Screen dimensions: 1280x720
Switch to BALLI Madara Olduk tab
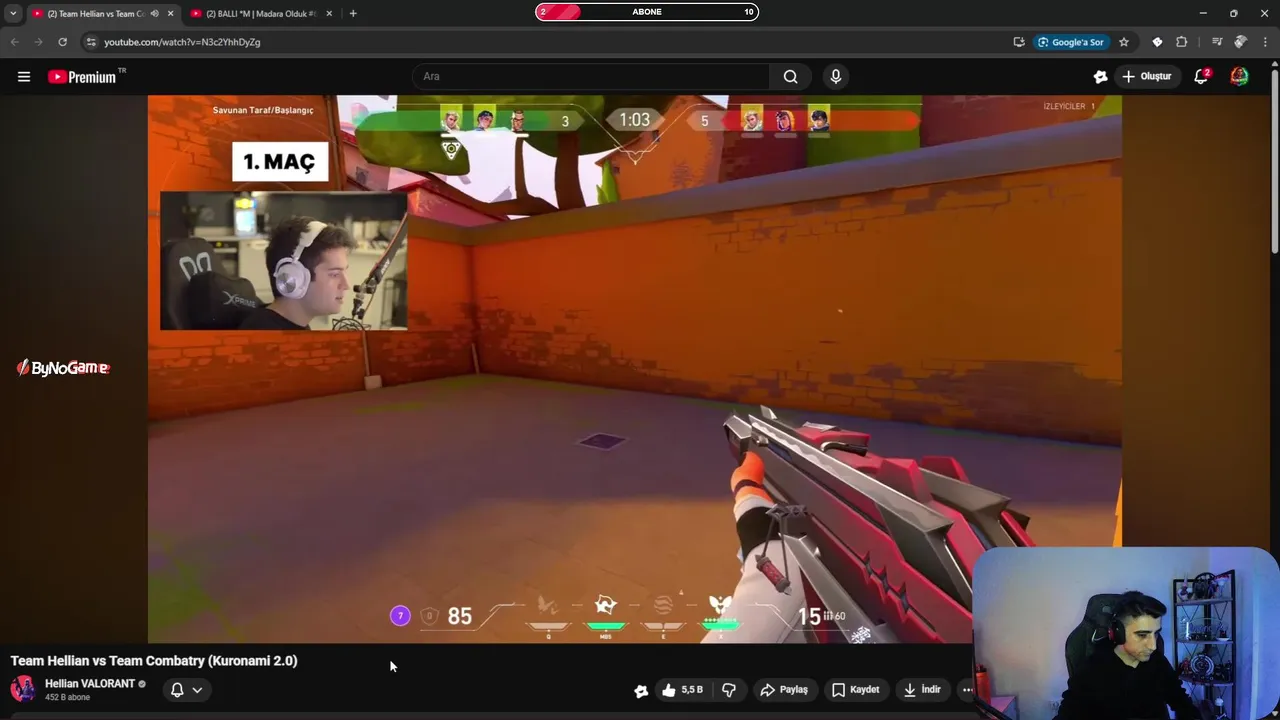click(x=260, y=13)
